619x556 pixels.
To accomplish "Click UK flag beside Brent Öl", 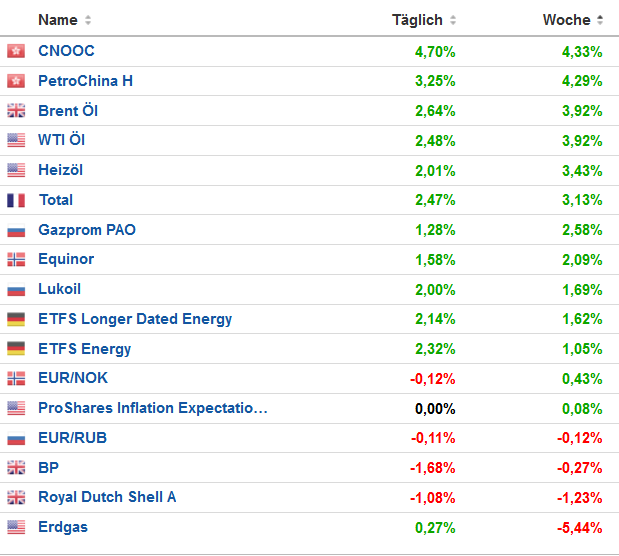I will point(16,111).
